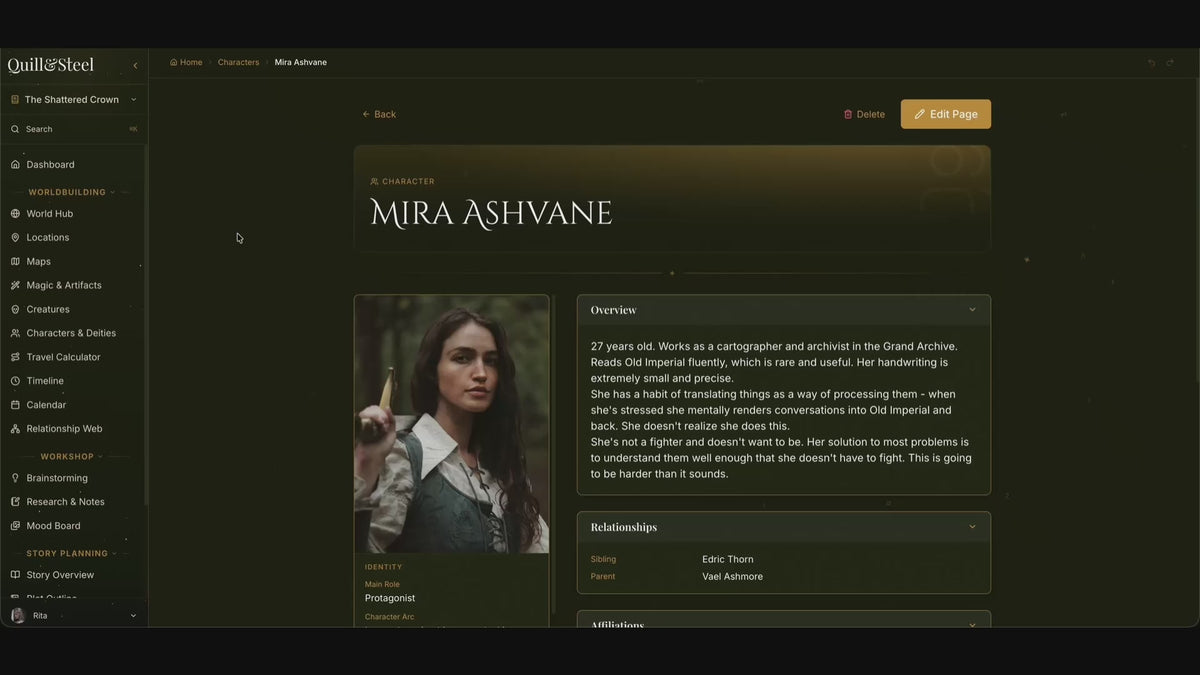Click the Creatures icon
Viewport: 1200px width, 675px height.
tap(15, 310)
